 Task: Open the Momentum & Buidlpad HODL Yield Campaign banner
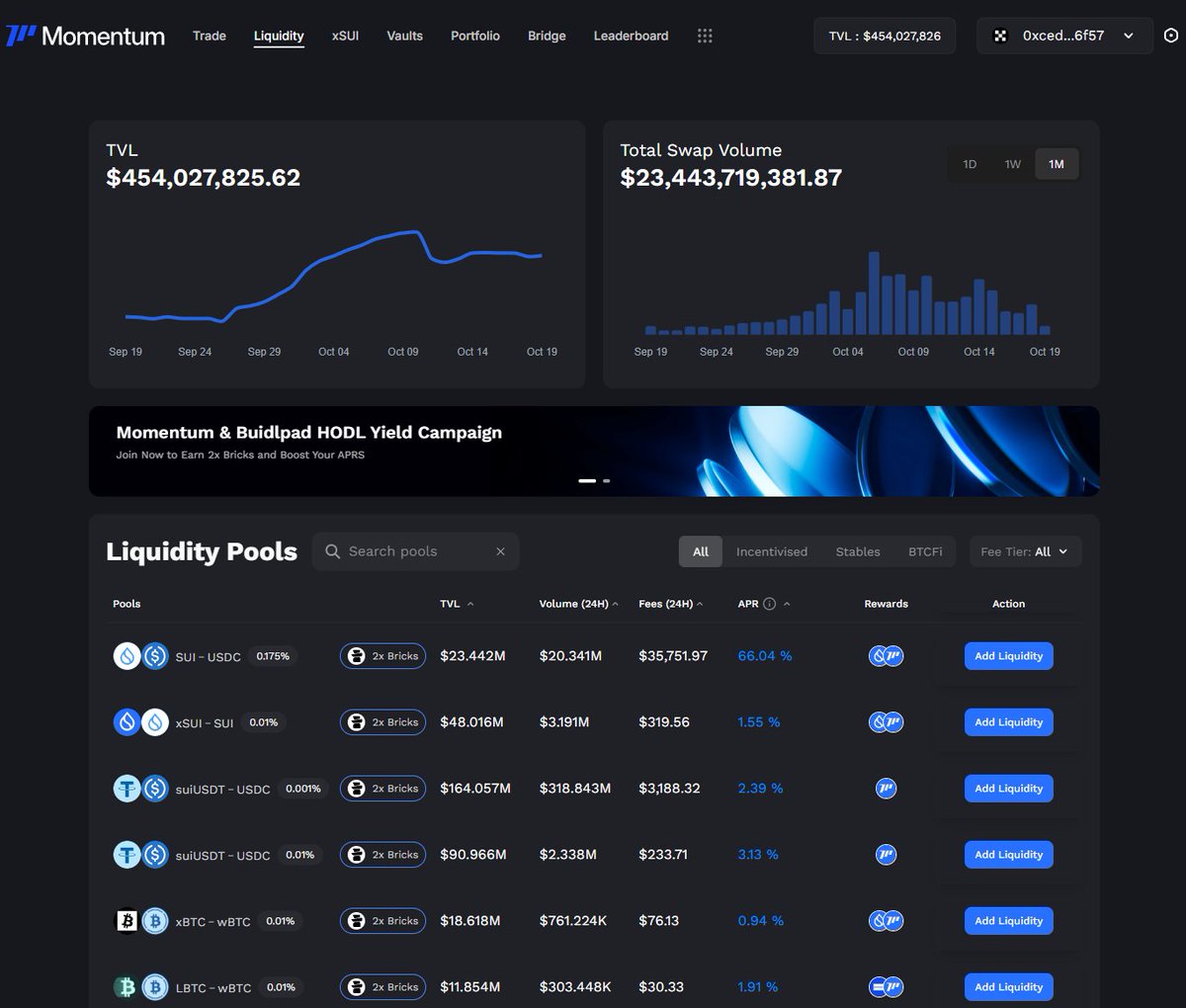tap(594, 452)
